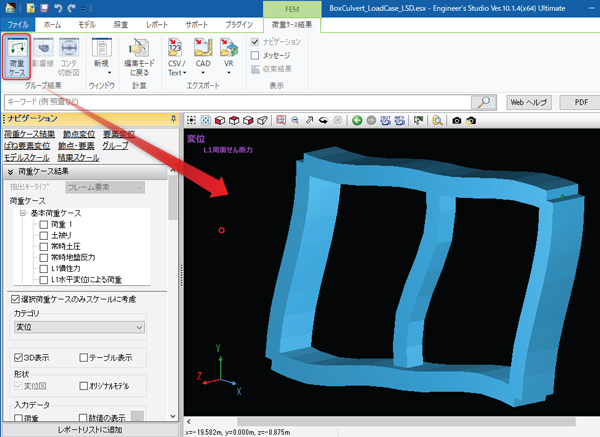This screenshot has width=600, height=437.
Task: Pin the ナビゲーション panel
Action: pos(173,119)
